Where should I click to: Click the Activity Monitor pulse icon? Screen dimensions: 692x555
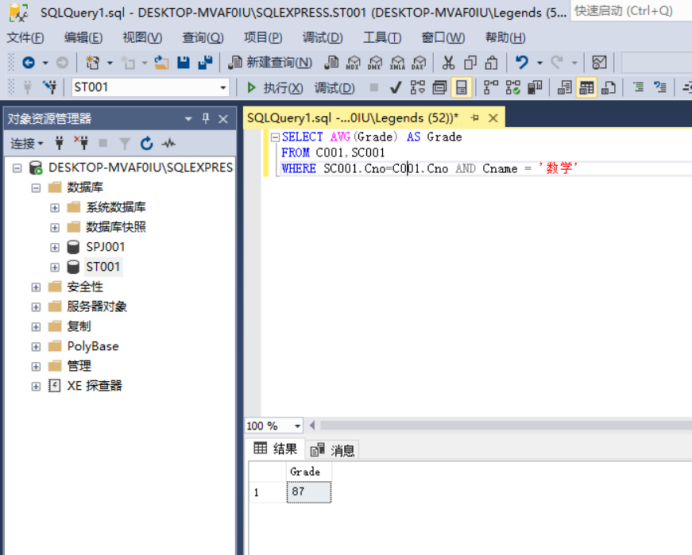pyautogui.click(x=169, y=143)
